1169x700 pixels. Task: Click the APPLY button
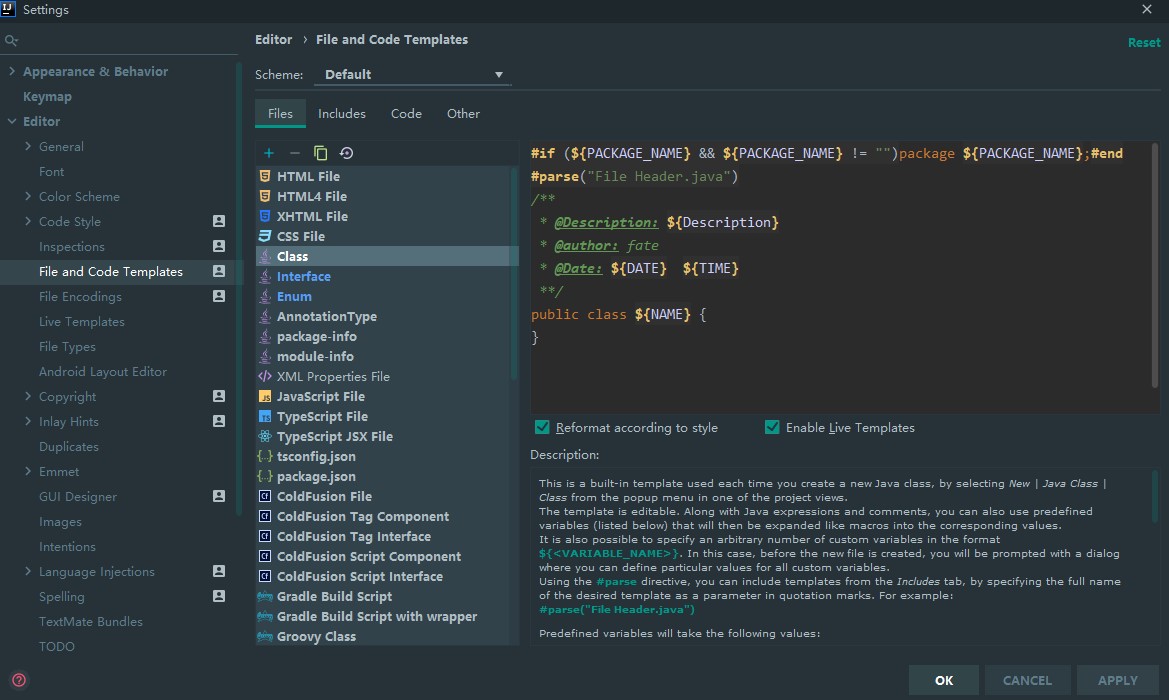coord(1118,680)
